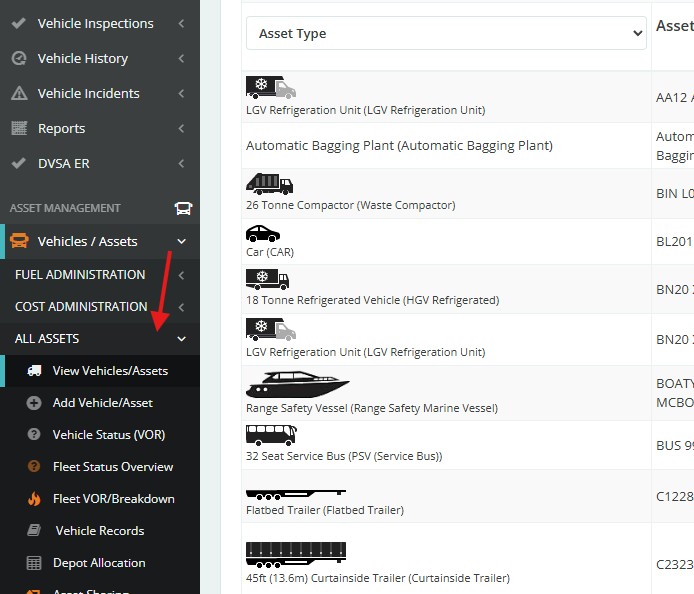Screen dimensions: 694x594
Task: Collapse the All Assets section chevron
Action: click(181, 339)
